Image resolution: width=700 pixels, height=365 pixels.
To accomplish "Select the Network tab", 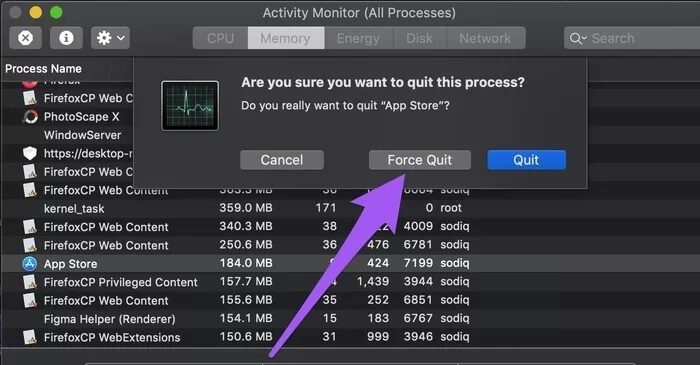I will point(485,38).
